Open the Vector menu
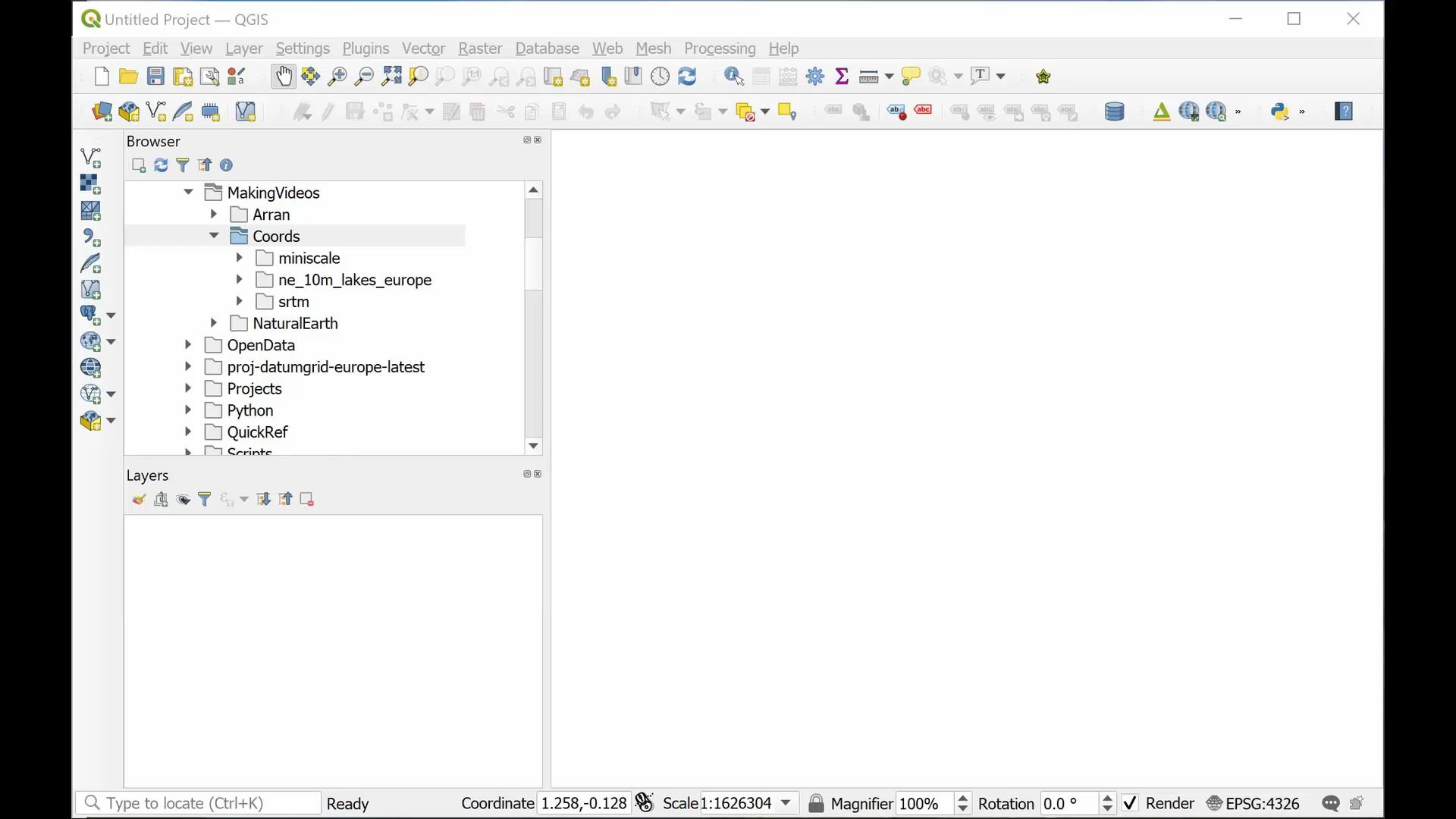The width and height of the screenshot is (1456, 819). click(423, 47)
